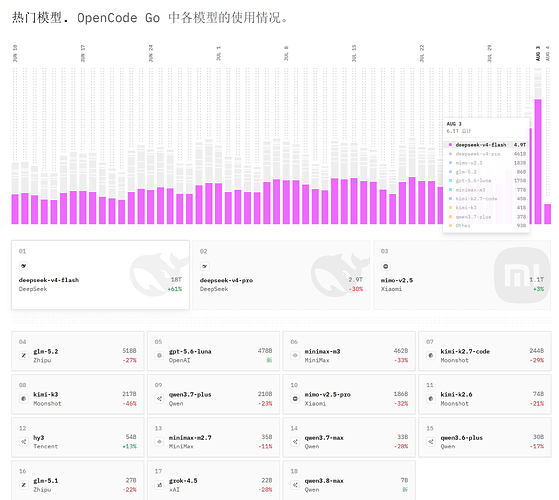Select deepseek-v4-pro row in tooltip legend

(x=486, y=154)
